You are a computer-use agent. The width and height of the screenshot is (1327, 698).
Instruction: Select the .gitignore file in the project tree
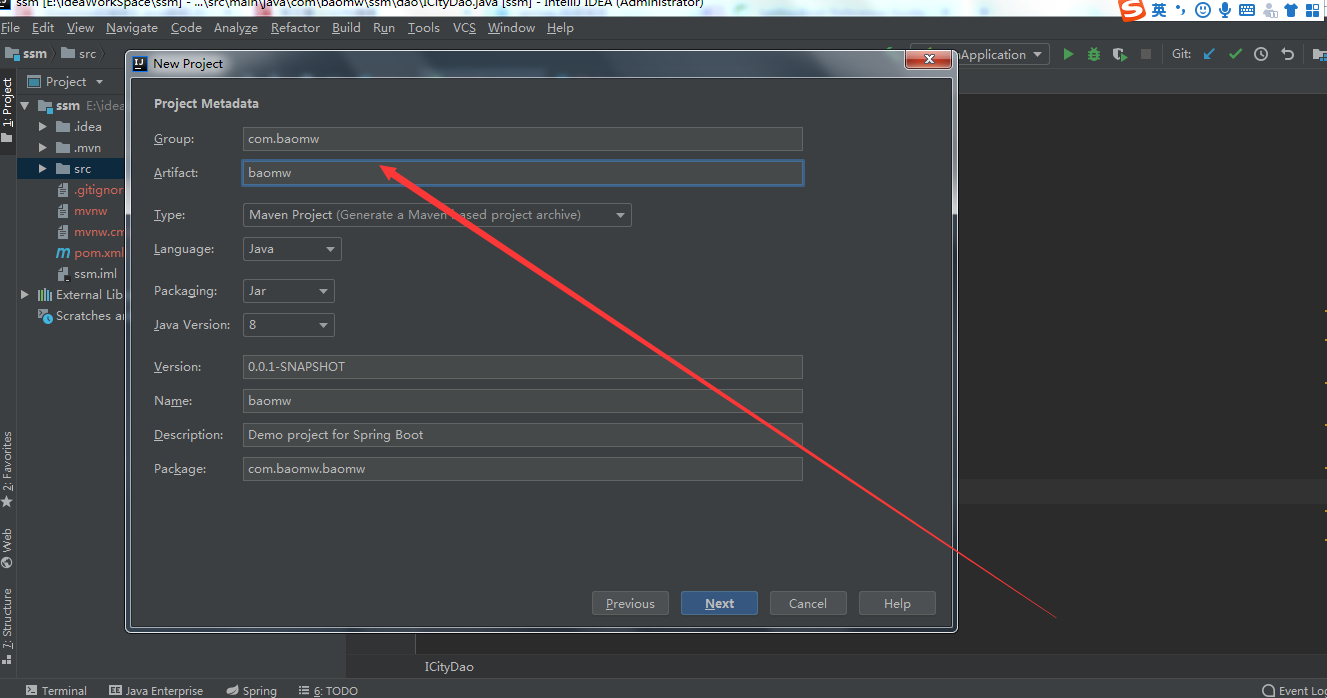(90, 190)
